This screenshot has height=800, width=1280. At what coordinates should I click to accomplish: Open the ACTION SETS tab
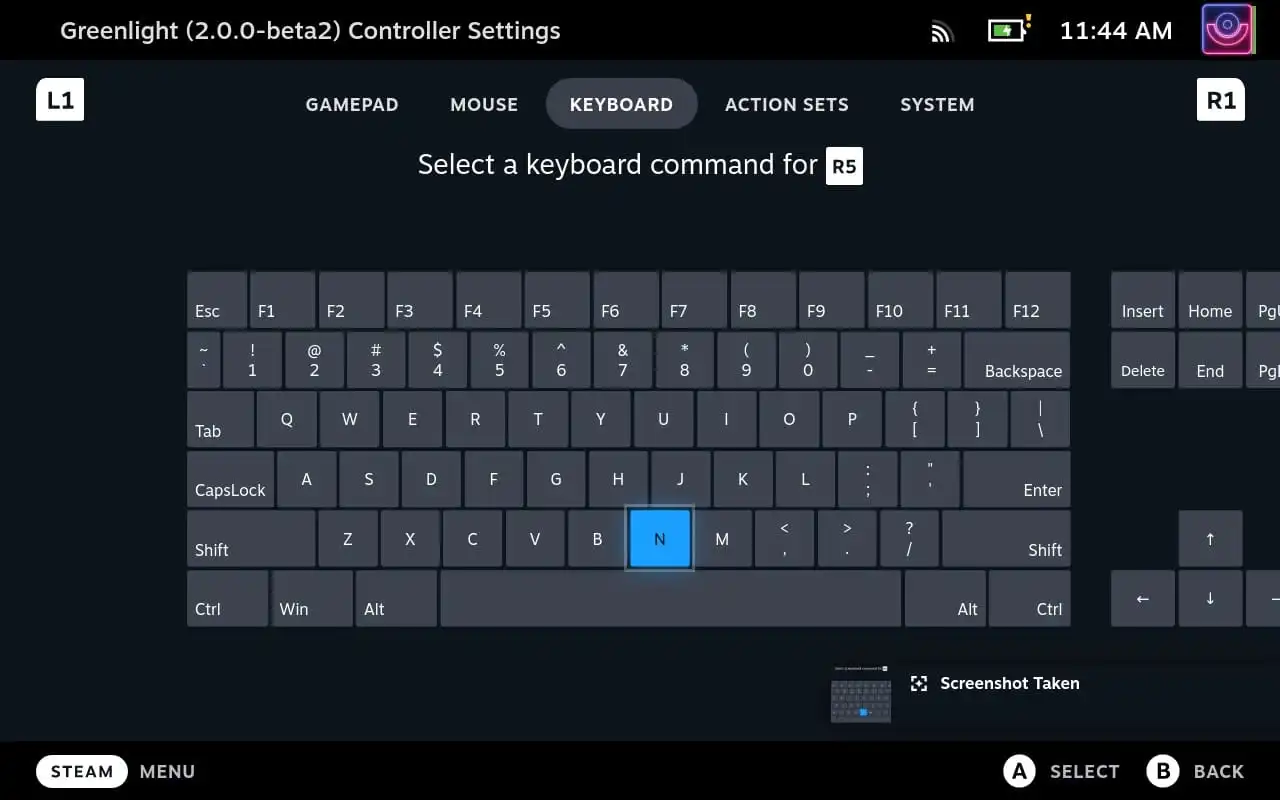(x=787, y=104)
